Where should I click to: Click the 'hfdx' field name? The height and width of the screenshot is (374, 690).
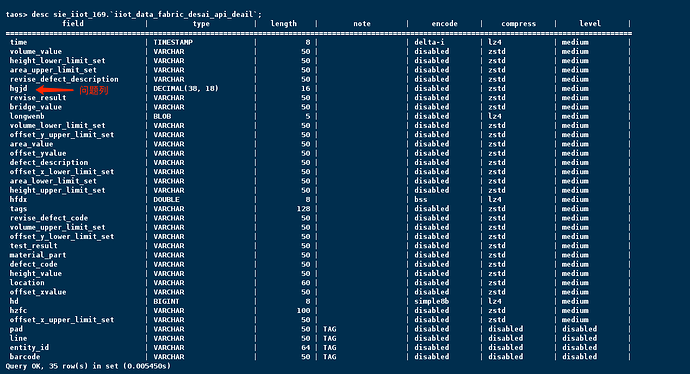coord(18,199)
